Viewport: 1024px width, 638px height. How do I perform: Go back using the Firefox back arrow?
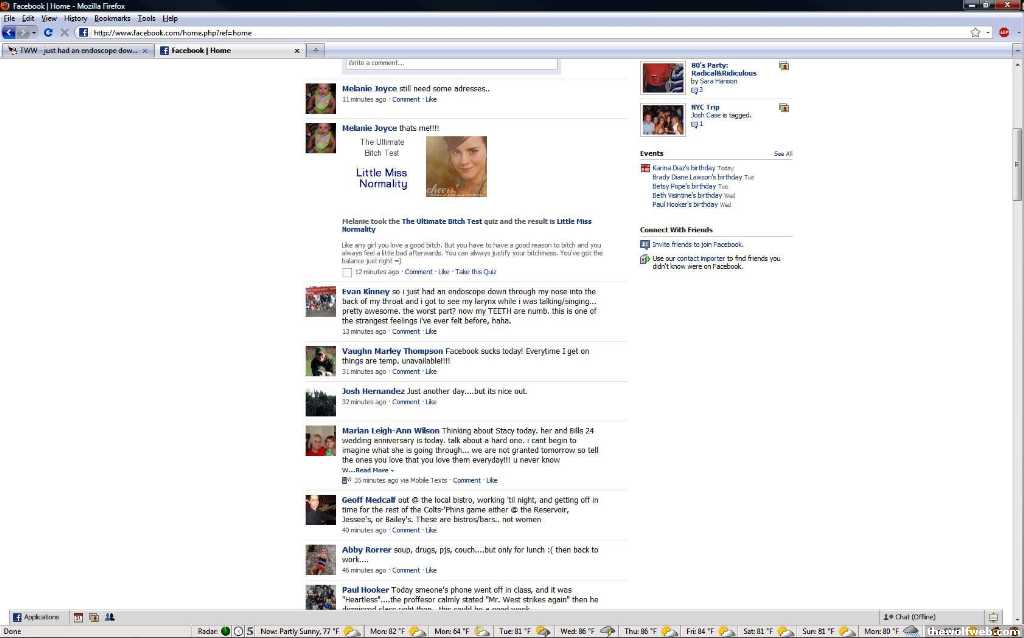tap(8, 33)
